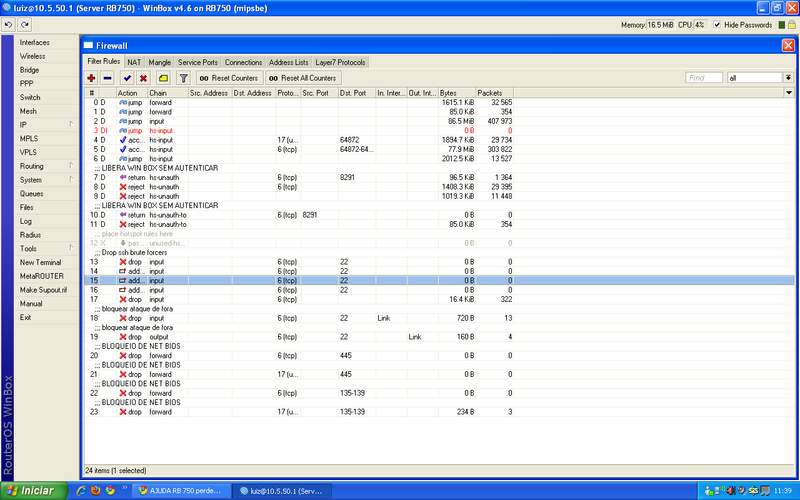Open the Address Lists tab
This screenshot has width=800, height=500.
[288, 62]
